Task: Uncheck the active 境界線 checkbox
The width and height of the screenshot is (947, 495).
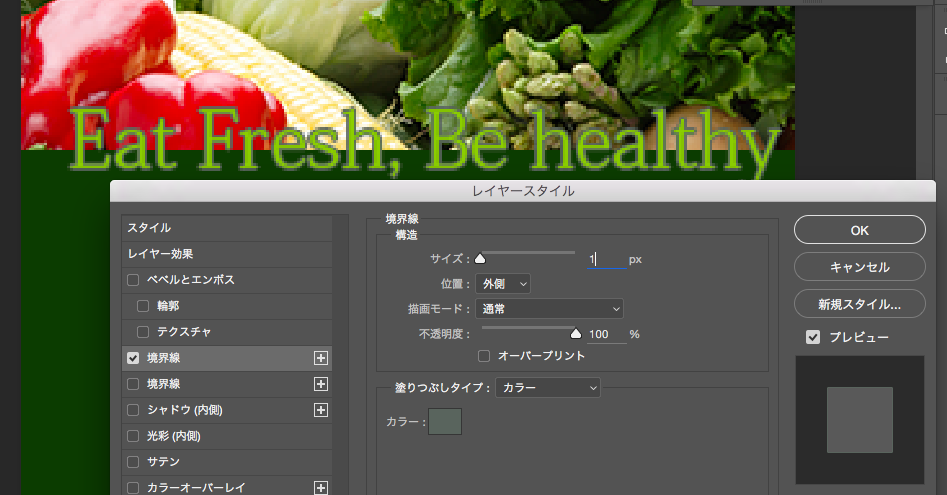Action: tap(133, 358)
